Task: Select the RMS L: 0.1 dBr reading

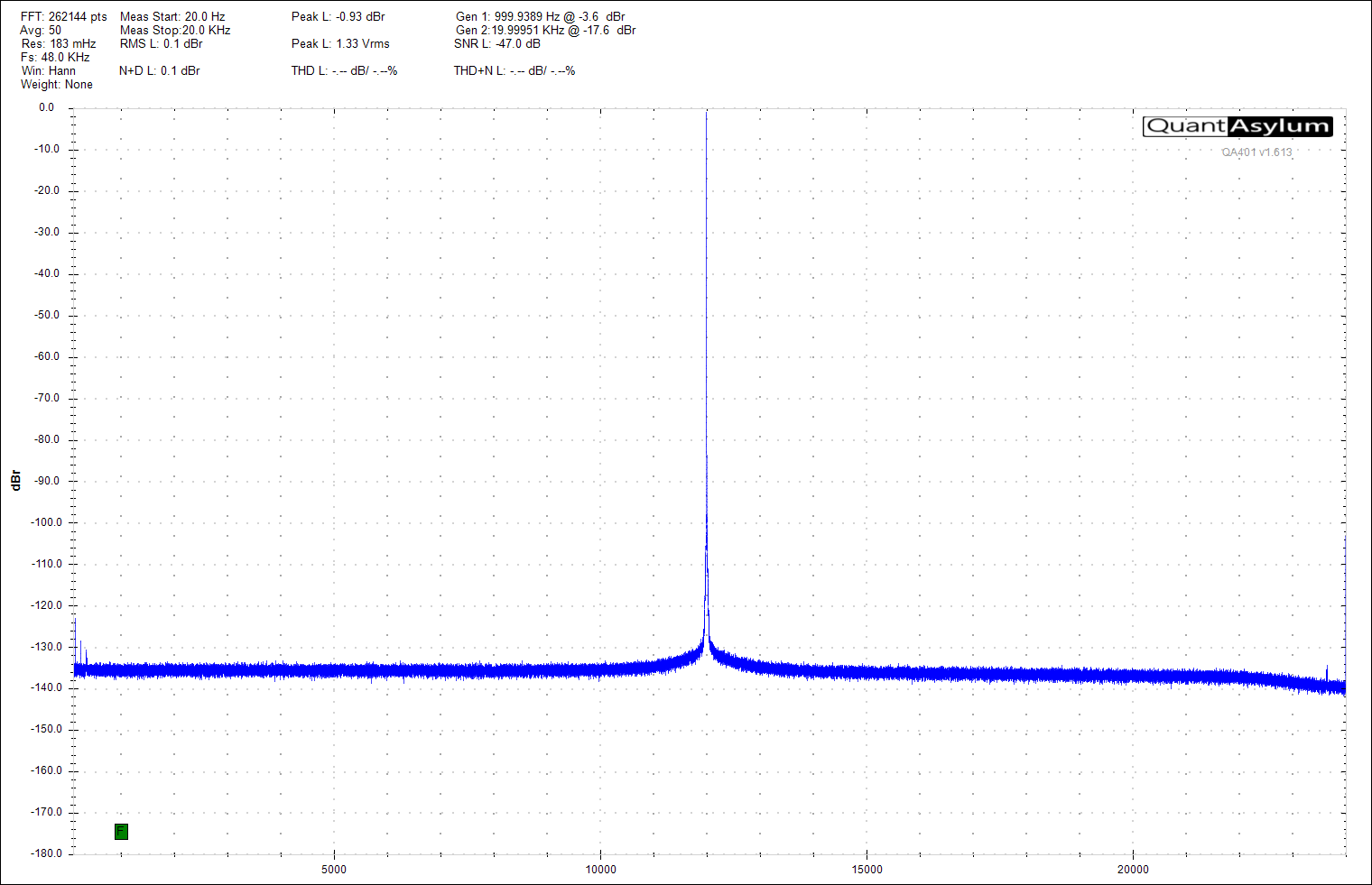Action: (x=162, y=44)
